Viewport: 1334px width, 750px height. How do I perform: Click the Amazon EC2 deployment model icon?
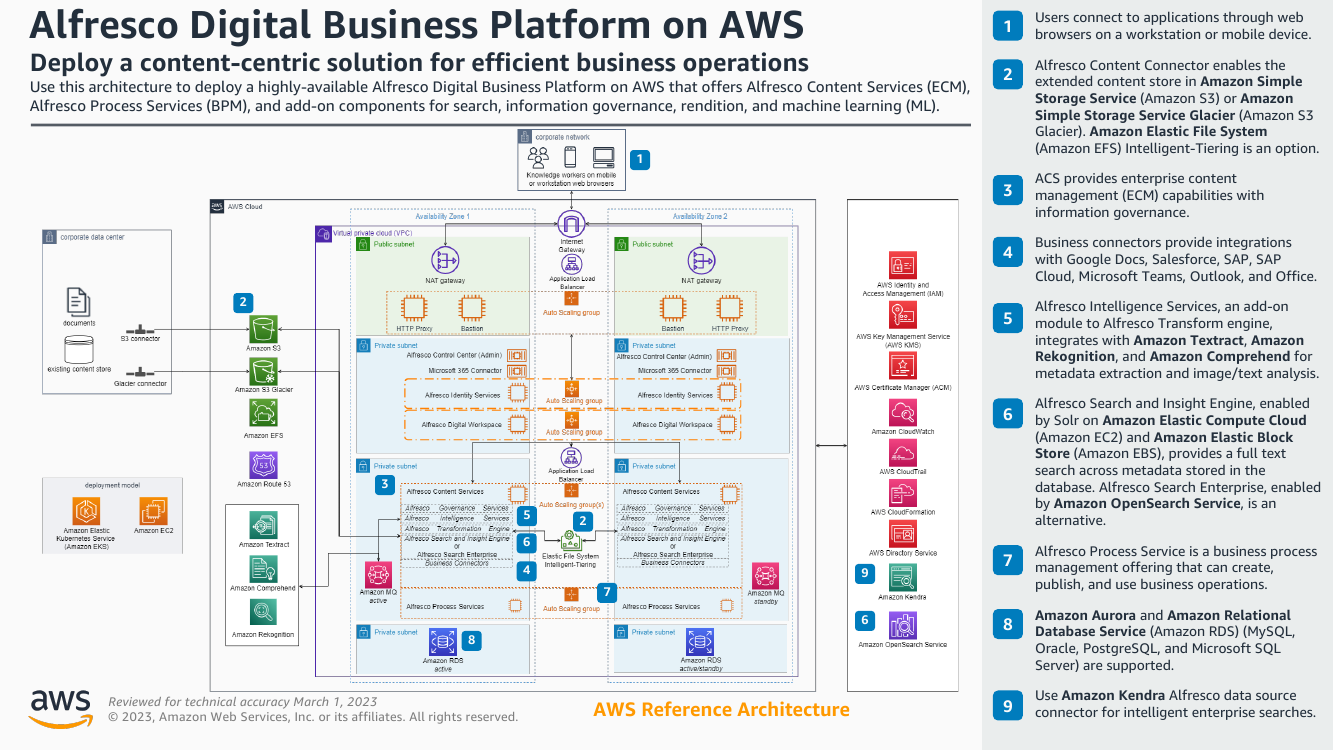153,511
